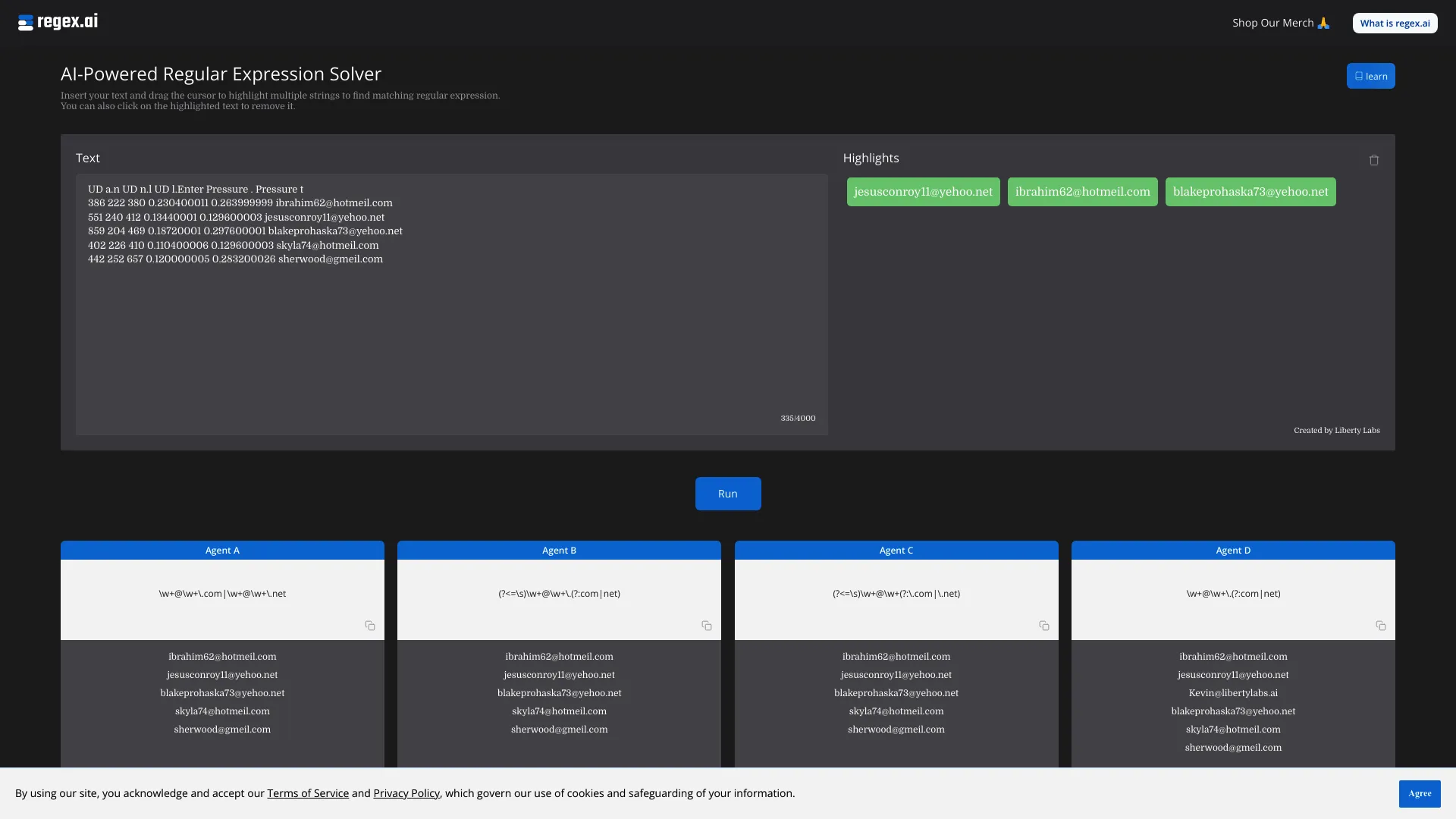Click the Run button
Viewport: 1456px width, 819px height.
pyautogui.click(x=728, y=494)
